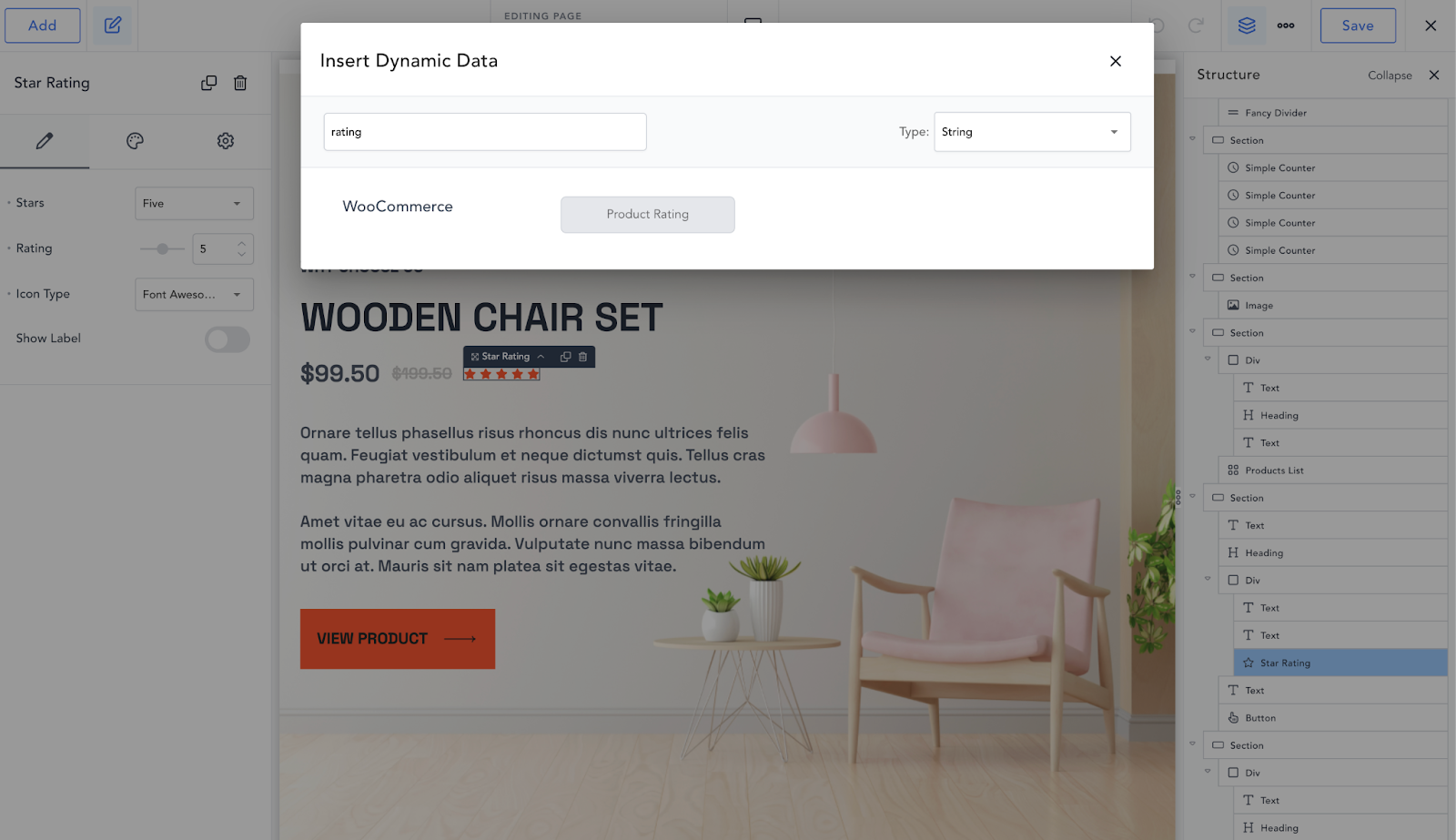Open the structure layers panel icon
Image resolution: width=1456 pixels, height=840 pixels.
tap(1247, 25)
